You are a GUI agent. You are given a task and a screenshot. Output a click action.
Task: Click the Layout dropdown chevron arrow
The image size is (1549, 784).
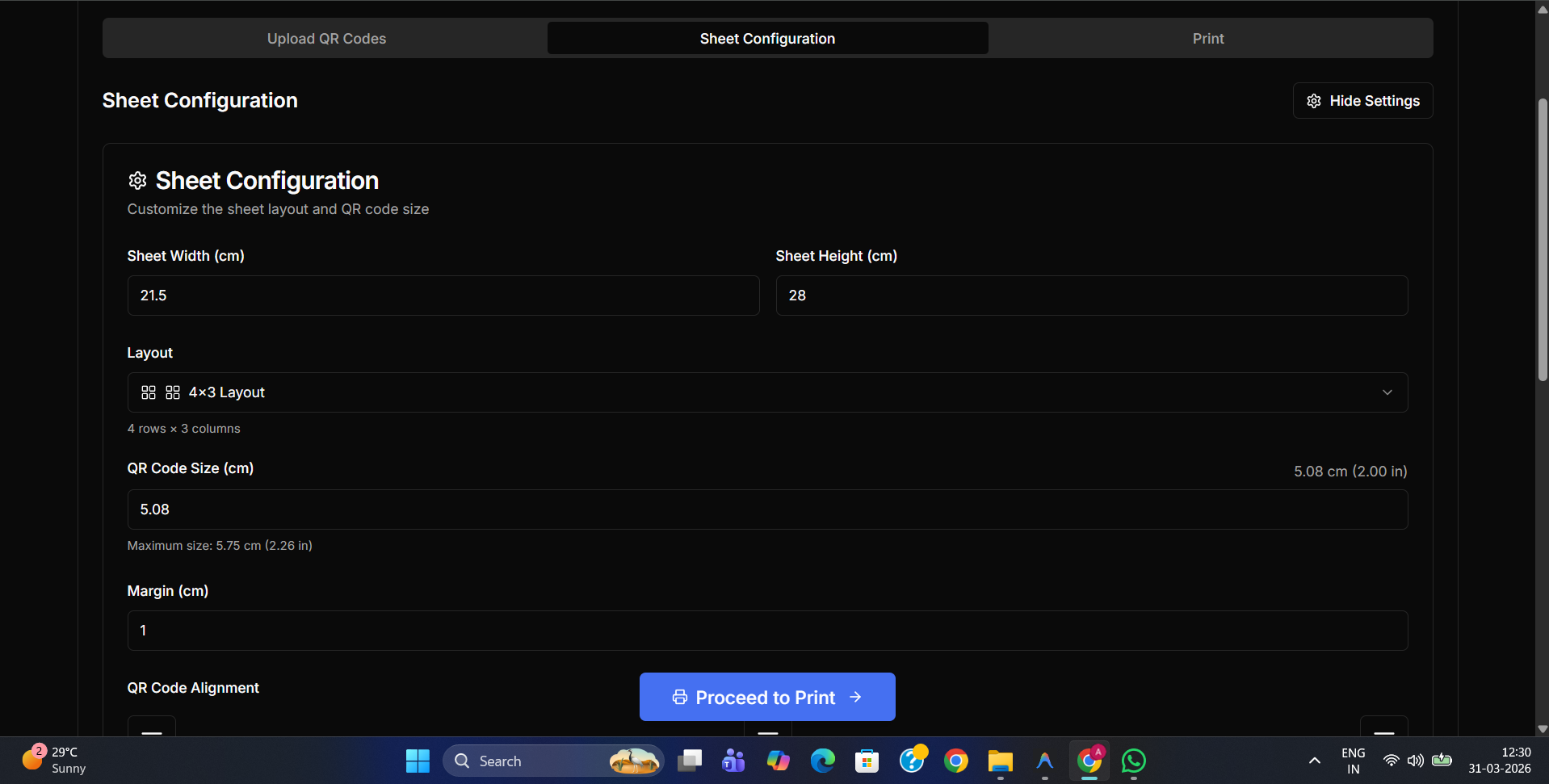coord(1387,392)
